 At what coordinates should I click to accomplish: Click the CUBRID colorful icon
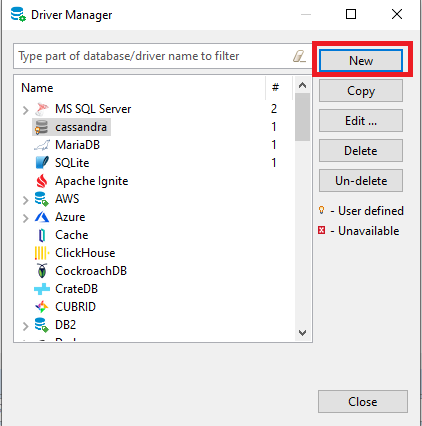click(42, 307)
